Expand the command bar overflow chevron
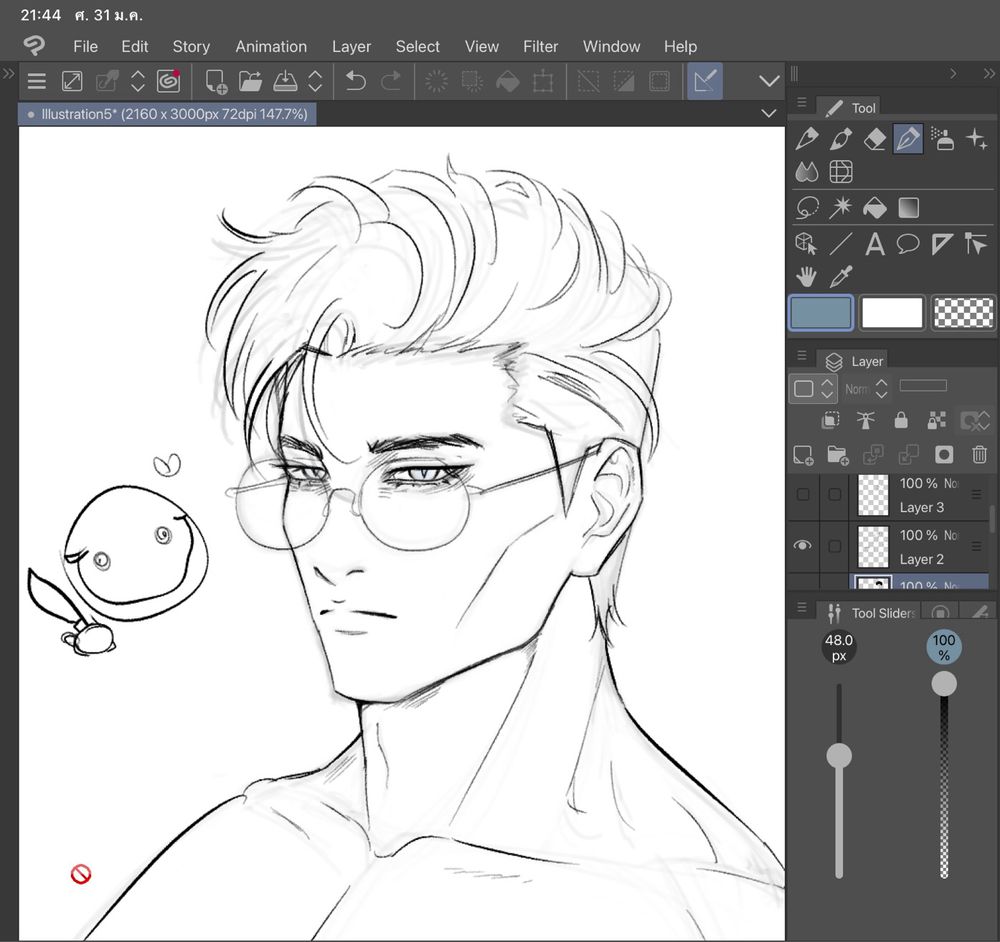The image size is (1000, 942). pos(769,81)
